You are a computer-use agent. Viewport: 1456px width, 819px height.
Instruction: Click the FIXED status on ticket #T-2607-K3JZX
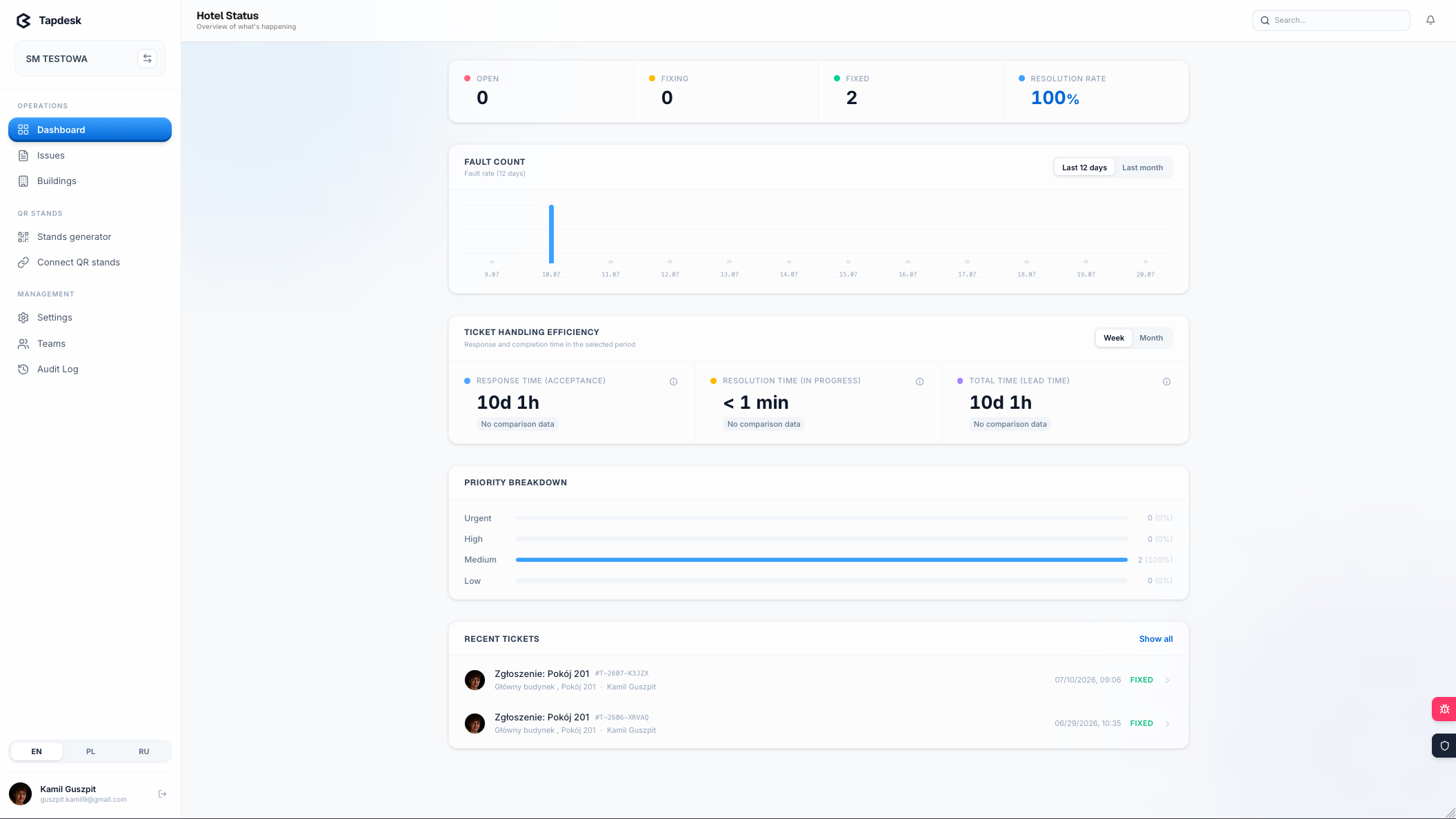(1141, 680)
